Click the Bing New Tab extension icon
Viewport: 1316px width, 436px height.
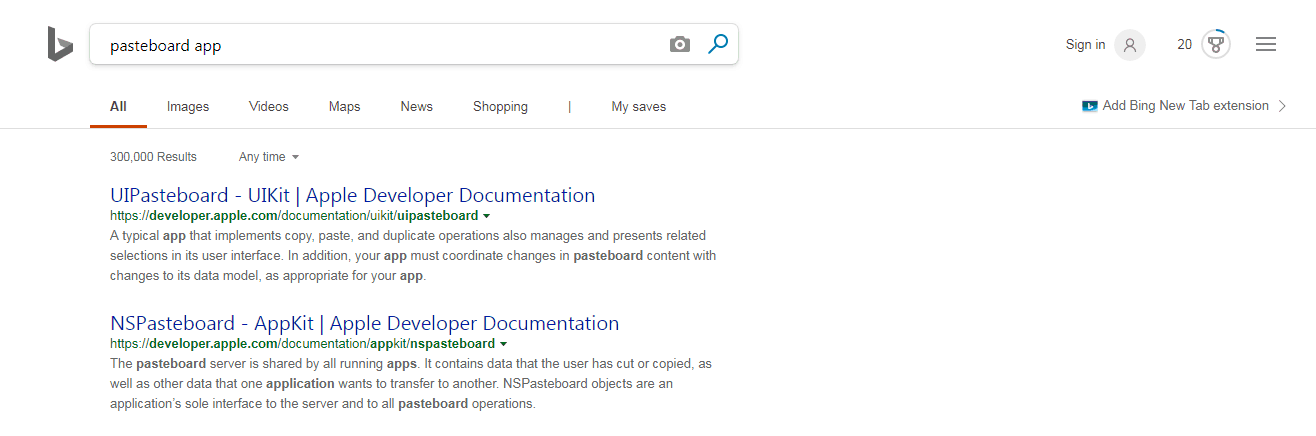pyautogui.click(x=1090, y=106)
